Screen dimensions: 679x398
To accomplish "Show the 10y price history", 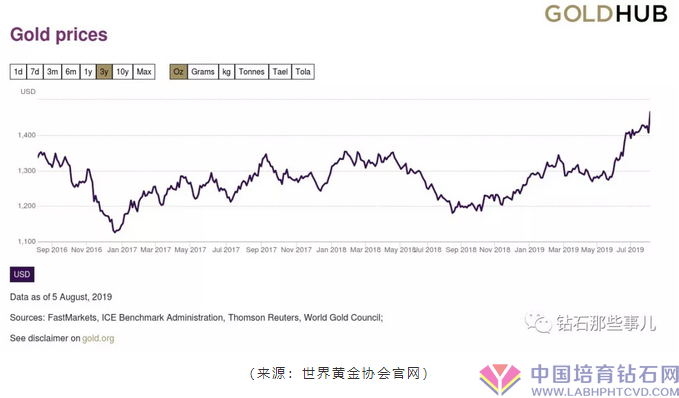I will pos(123,71).
